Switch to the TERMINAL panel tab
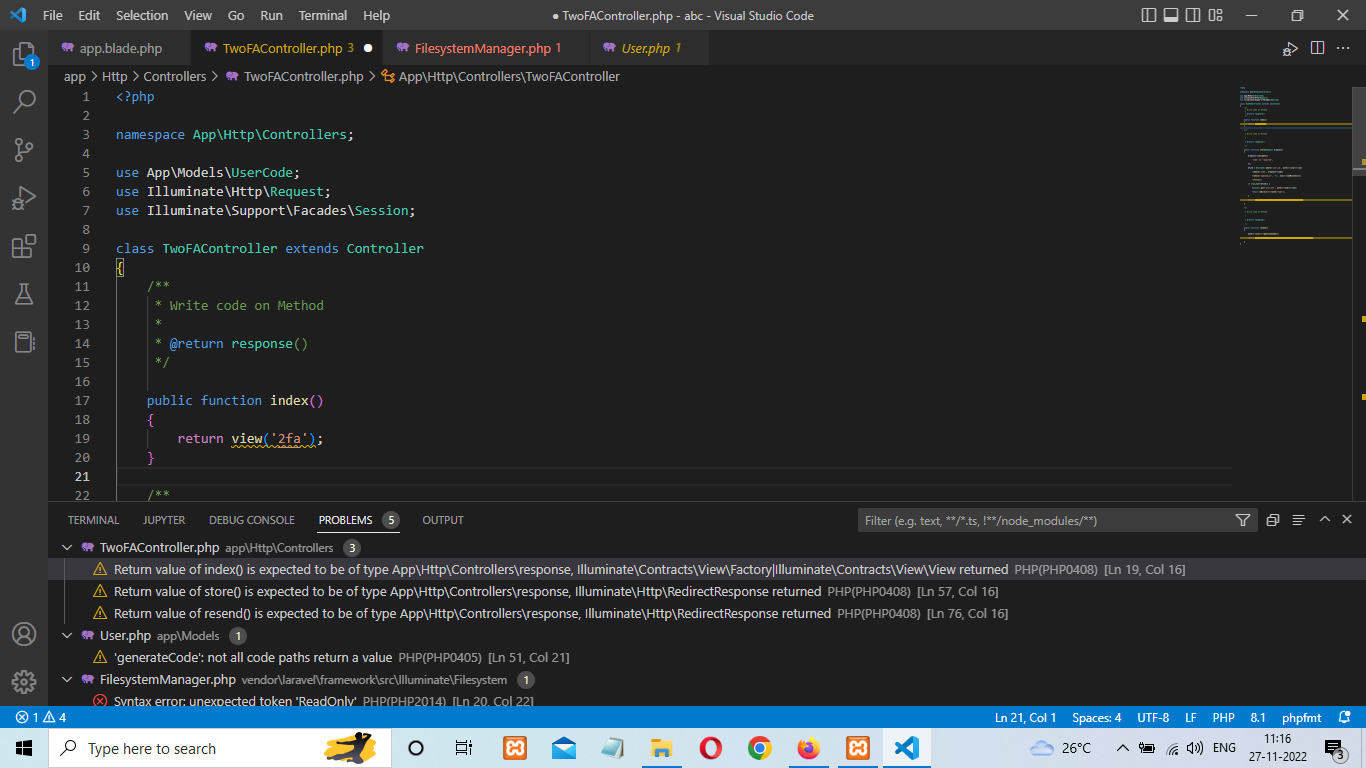Screen dimensions: 1366x768 tap(93, 520)
